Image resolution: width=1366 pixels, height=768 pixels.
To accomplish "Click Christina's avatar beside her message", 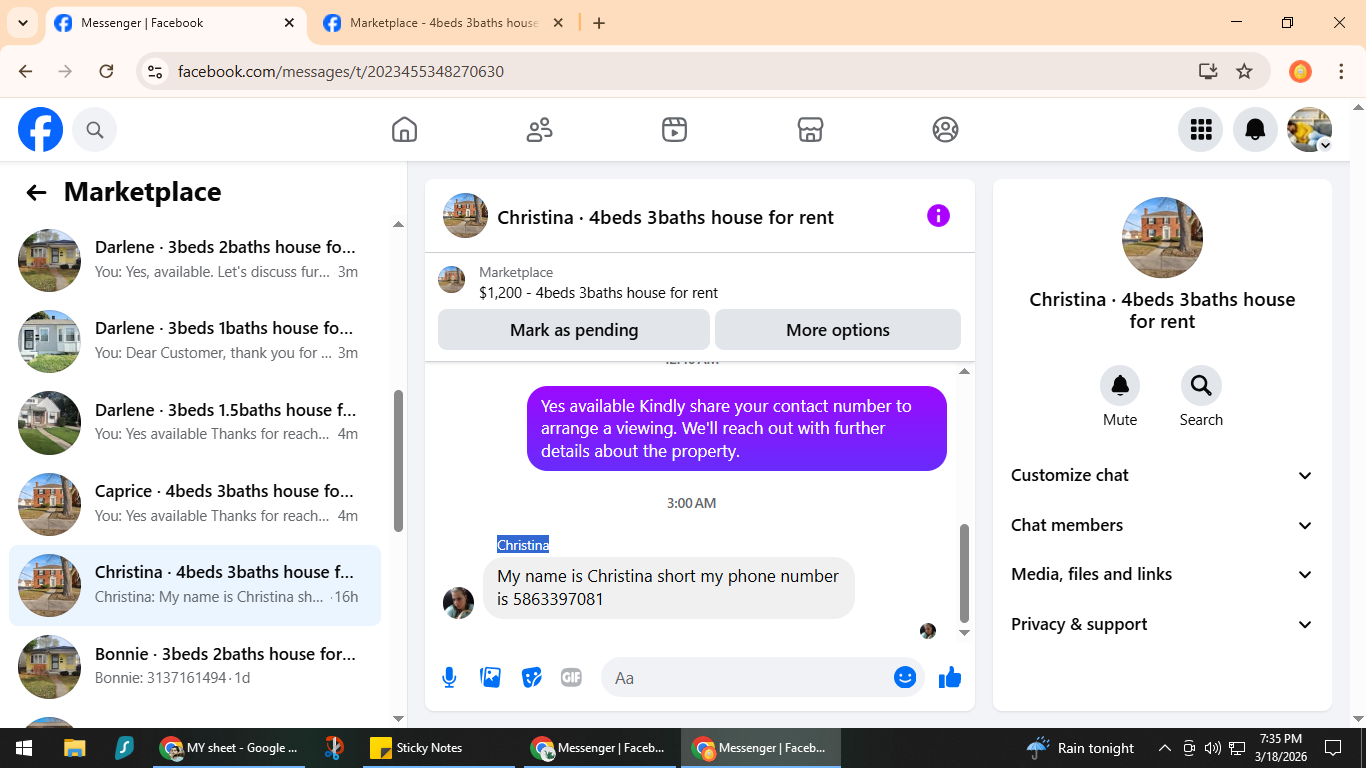I will pyautogui.click(x=458, y=603).
